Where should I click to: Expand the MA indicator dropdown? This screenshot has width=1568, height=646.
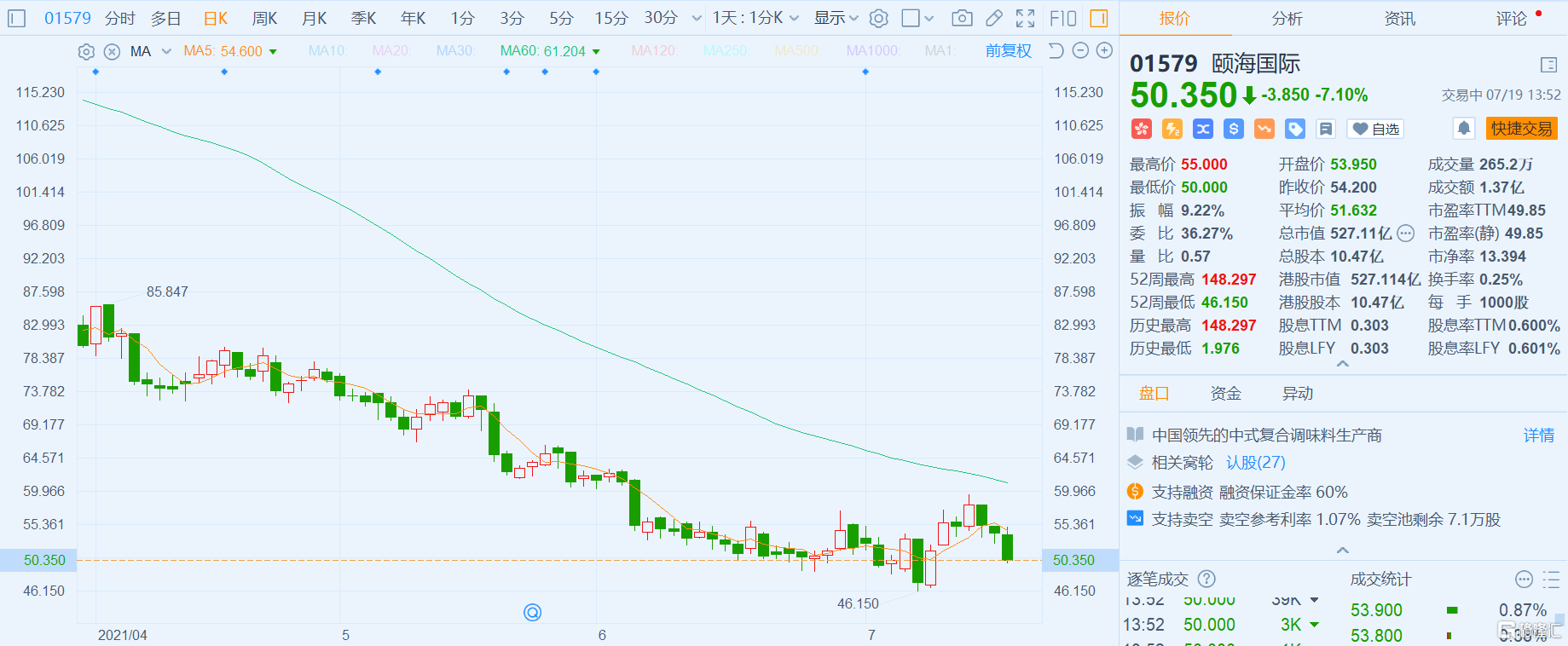(x=166, y=51)
